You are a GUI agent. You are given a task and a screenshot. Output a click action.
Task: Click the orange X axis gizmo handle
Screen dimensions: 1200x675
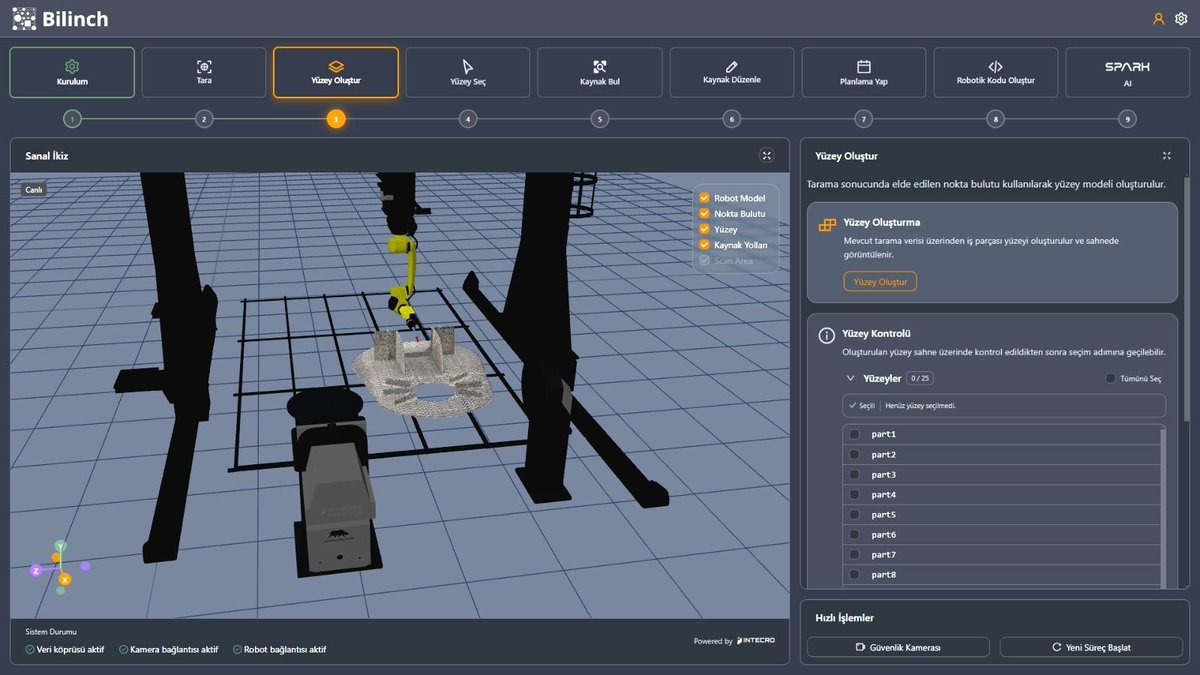[x=65, y=579]
